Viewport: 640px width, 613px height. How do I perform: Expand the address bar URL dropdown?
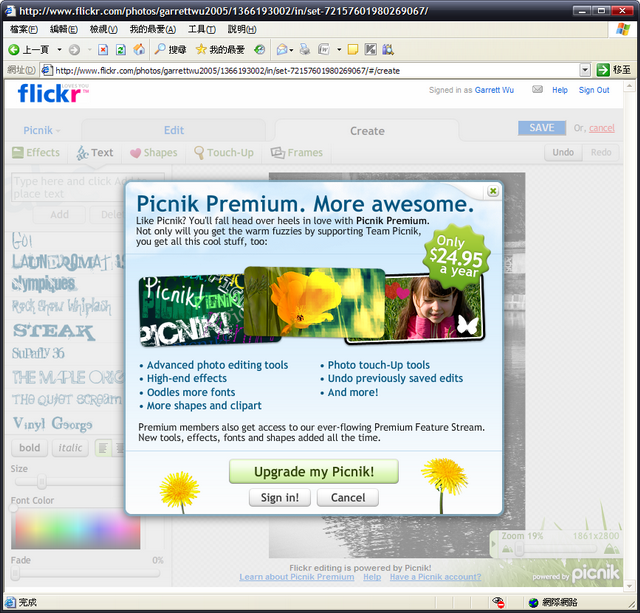(585, 70)
